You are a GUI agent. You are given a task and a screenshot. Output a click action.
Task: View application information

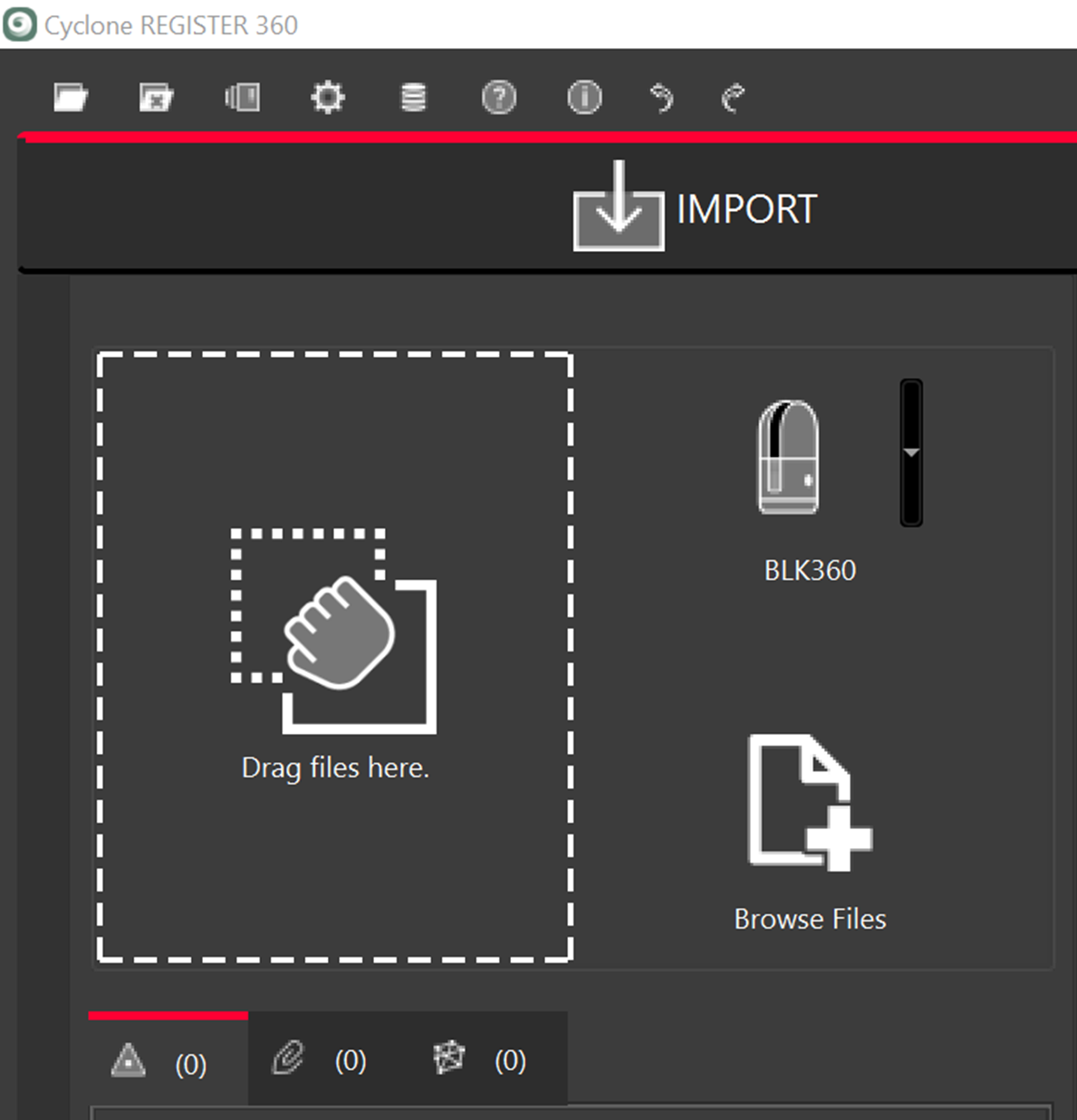pyautogui.click(x=583, y=97)
